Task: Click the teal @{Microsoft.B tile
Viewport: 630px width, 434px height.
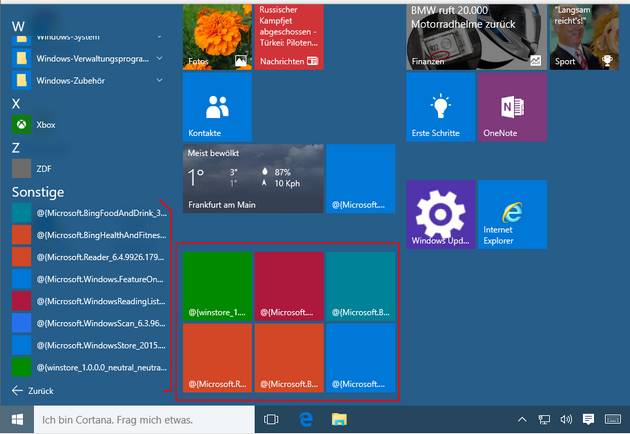Action: point(360,286)
